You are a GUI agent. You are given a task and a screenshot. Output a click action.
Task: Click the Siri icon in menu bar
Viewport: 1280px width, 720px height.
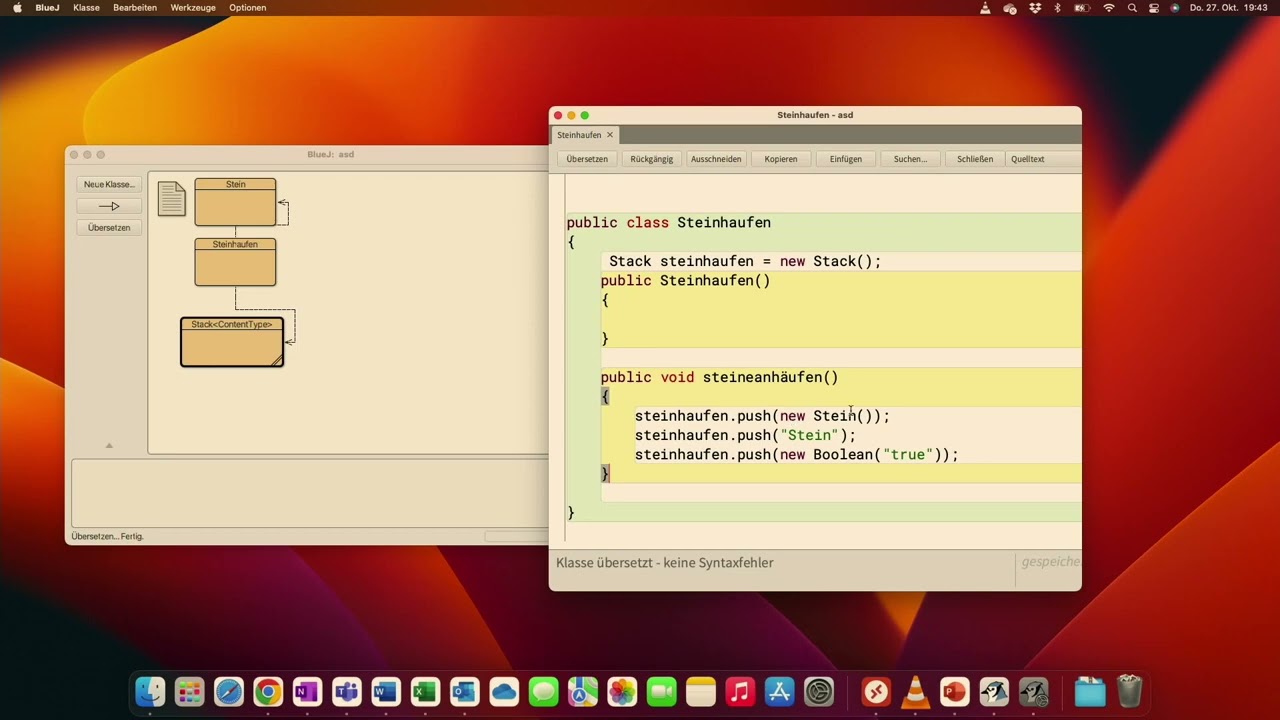1175,8
